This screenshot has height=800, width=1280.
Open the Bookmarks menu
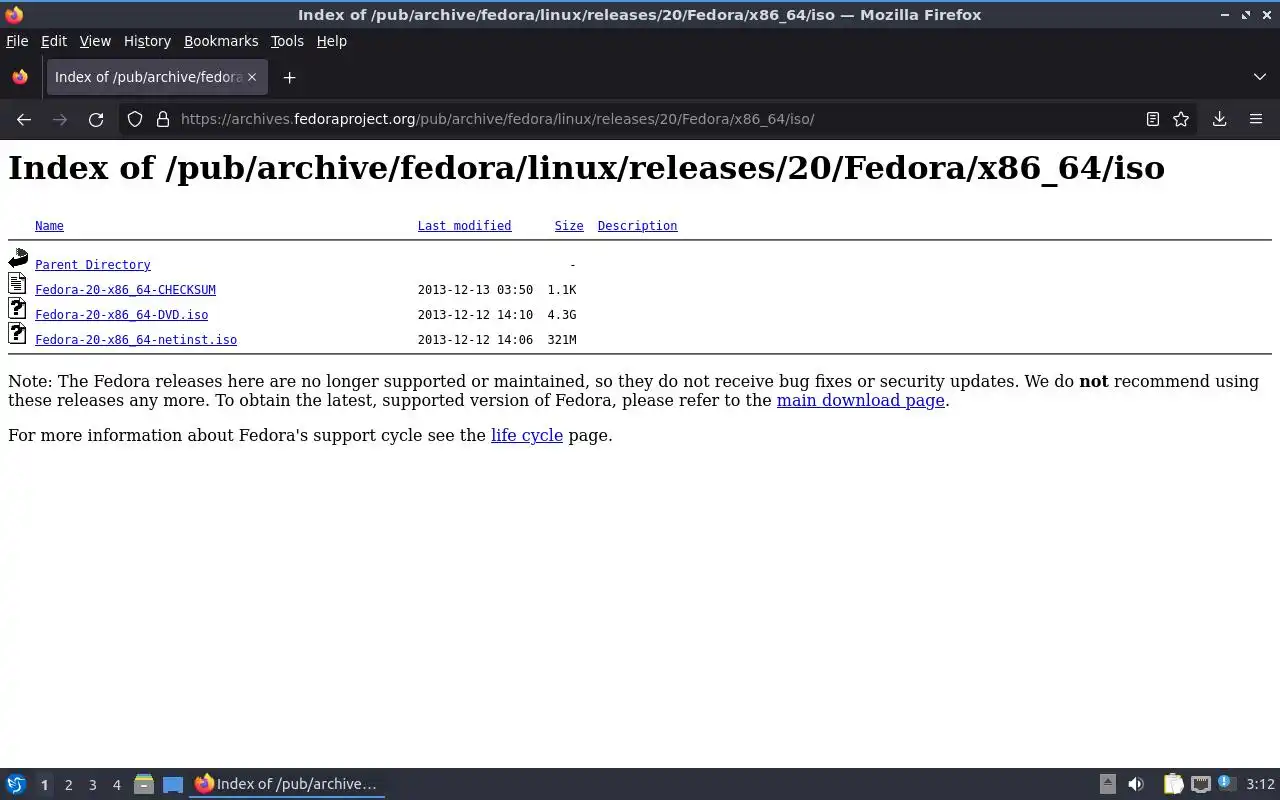coord(221,41)
